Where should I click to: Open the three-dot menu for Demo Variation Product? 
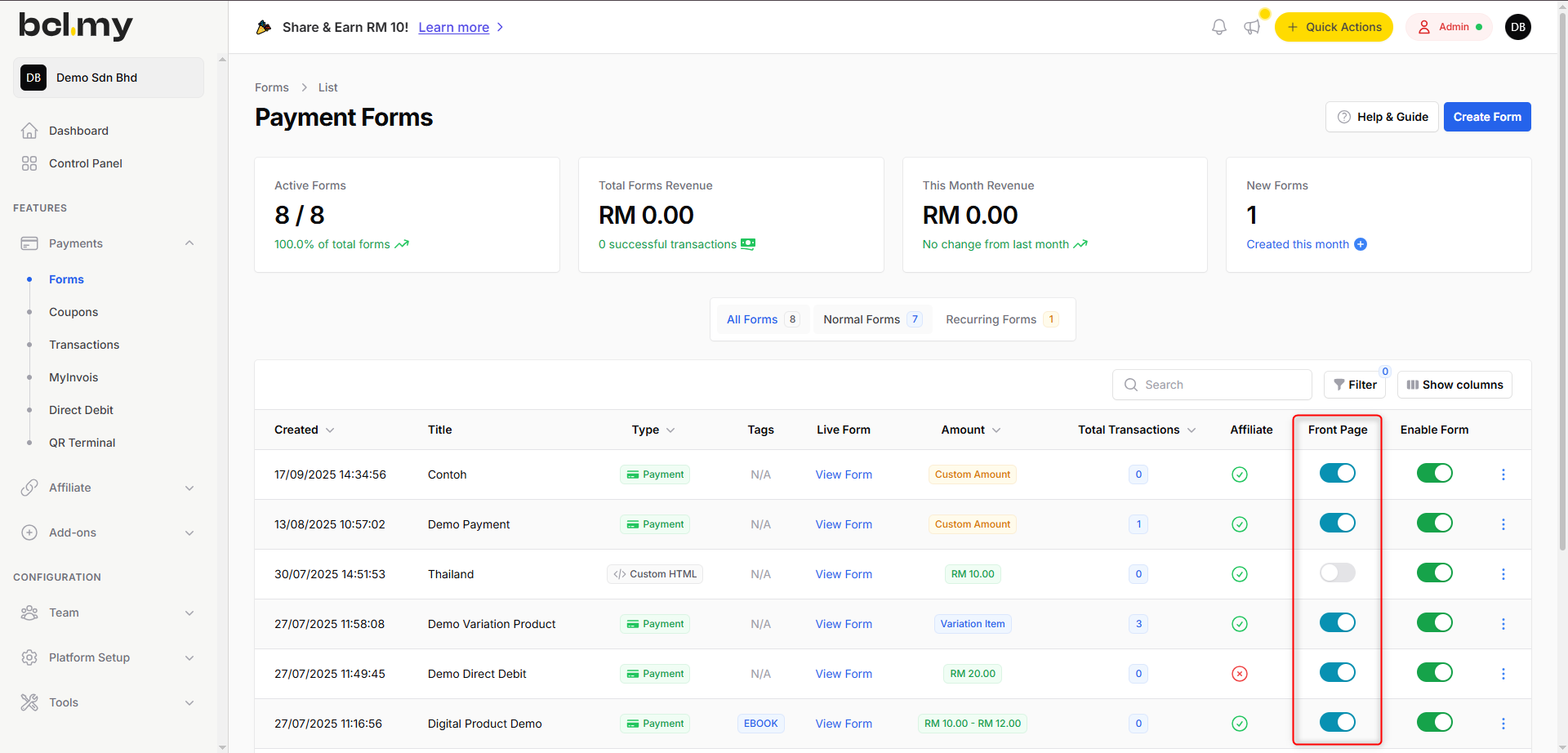coord(1503,624)
